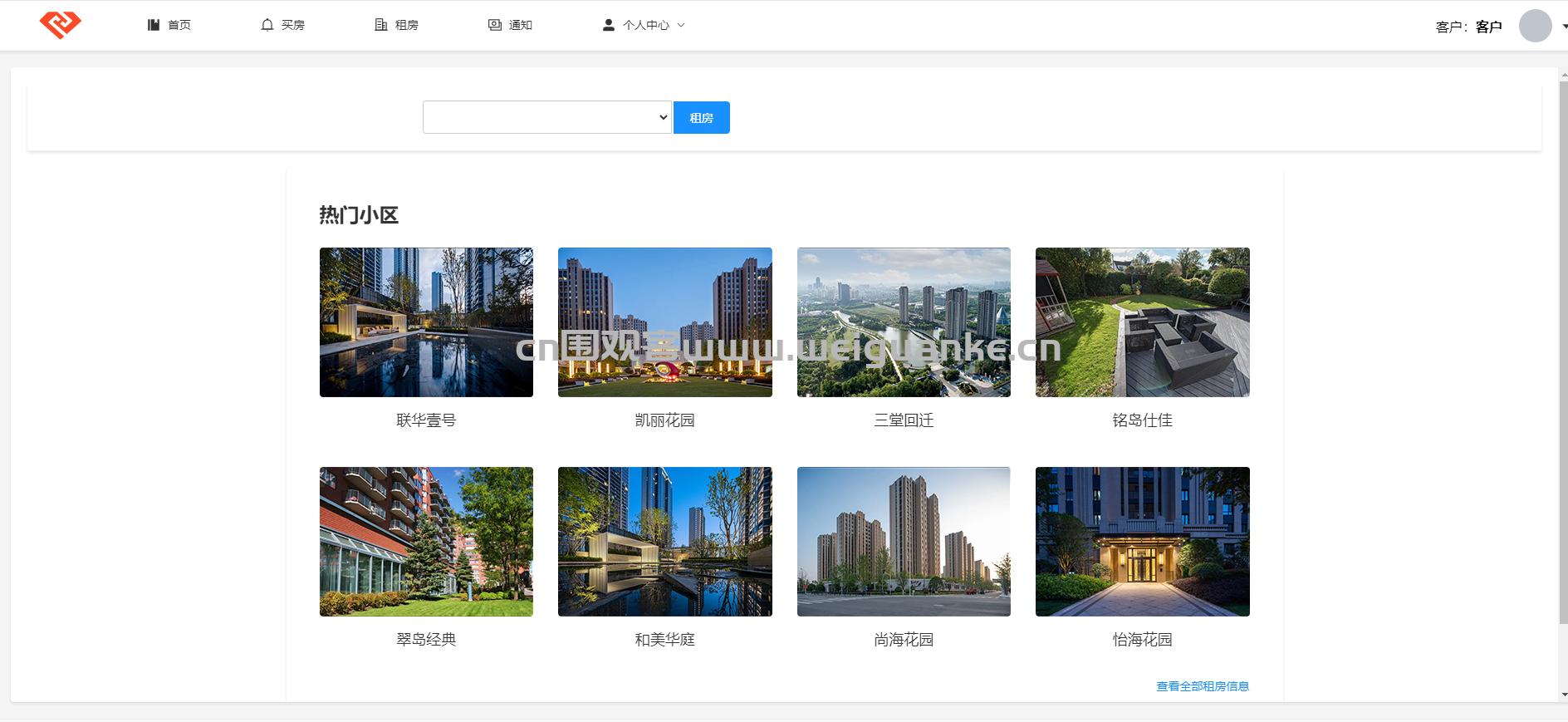Expand the 个人中心 chevron
This screenshot has width=1568, height=722.
[681, 25]
